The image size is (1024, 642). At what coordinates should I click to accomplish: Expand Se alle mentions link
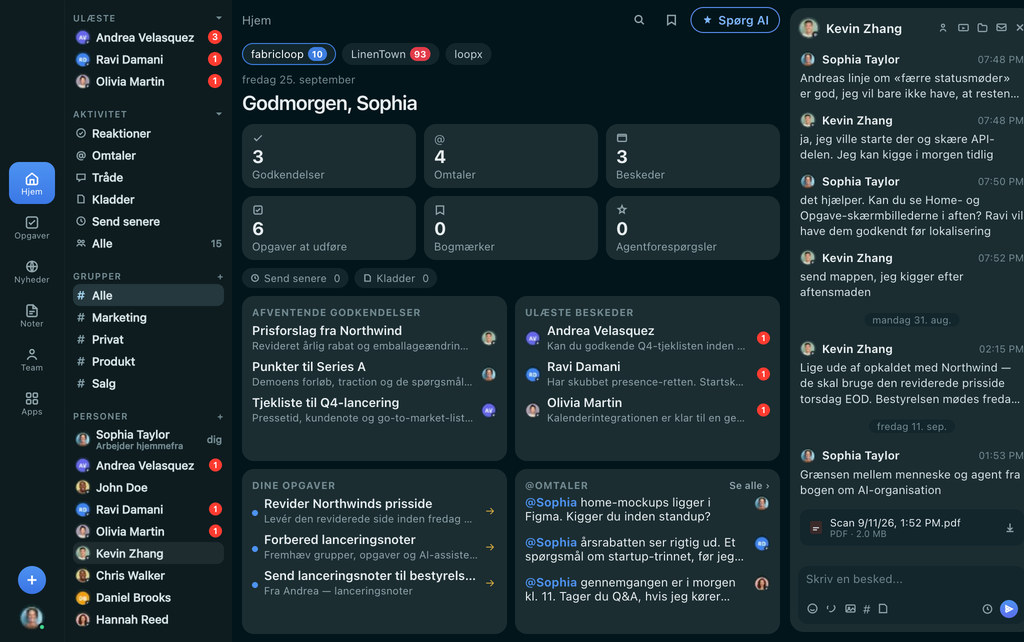coord(749,486)
